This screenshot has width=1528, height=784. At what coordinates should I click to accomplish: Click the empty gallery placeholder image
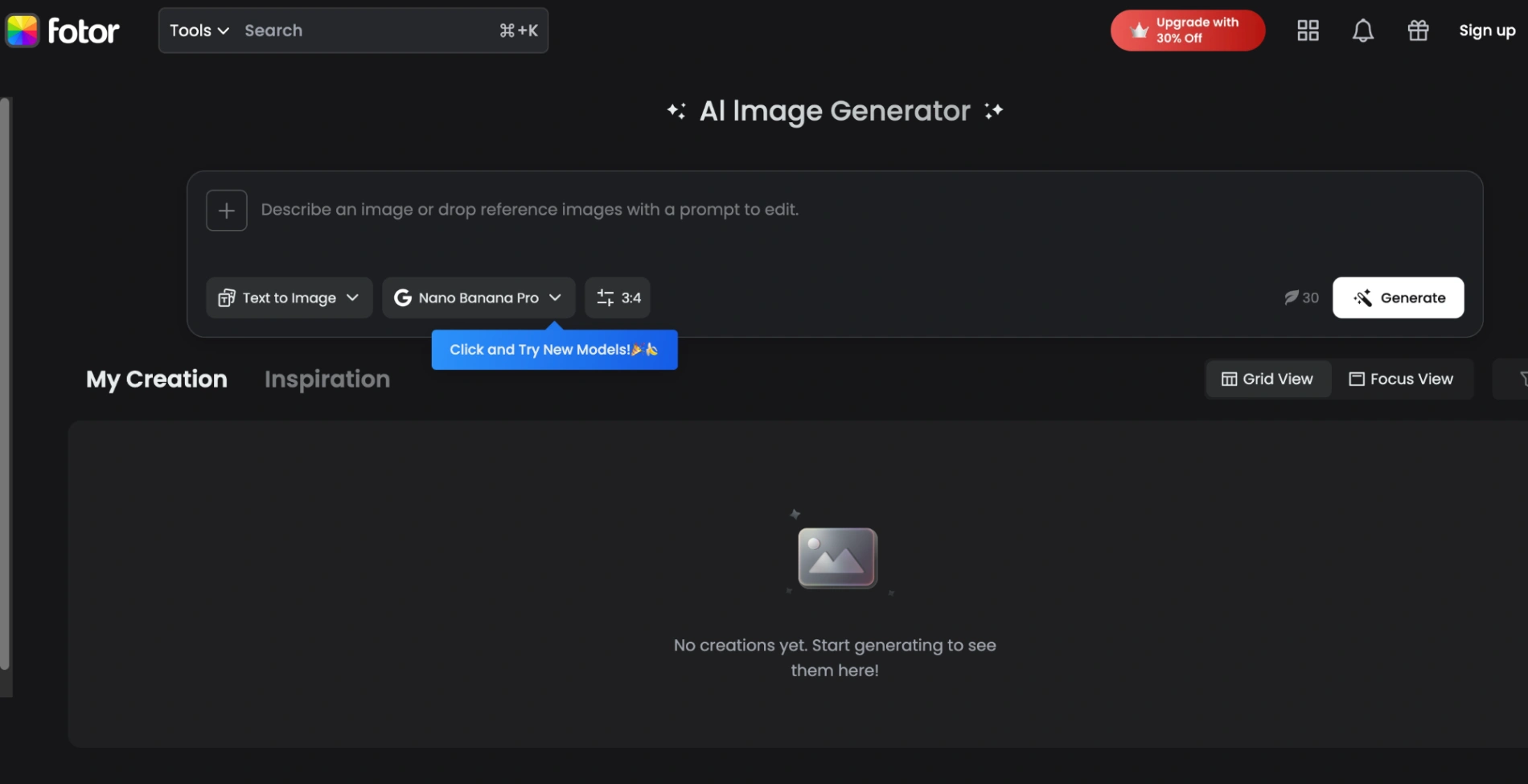pos(836,557)
